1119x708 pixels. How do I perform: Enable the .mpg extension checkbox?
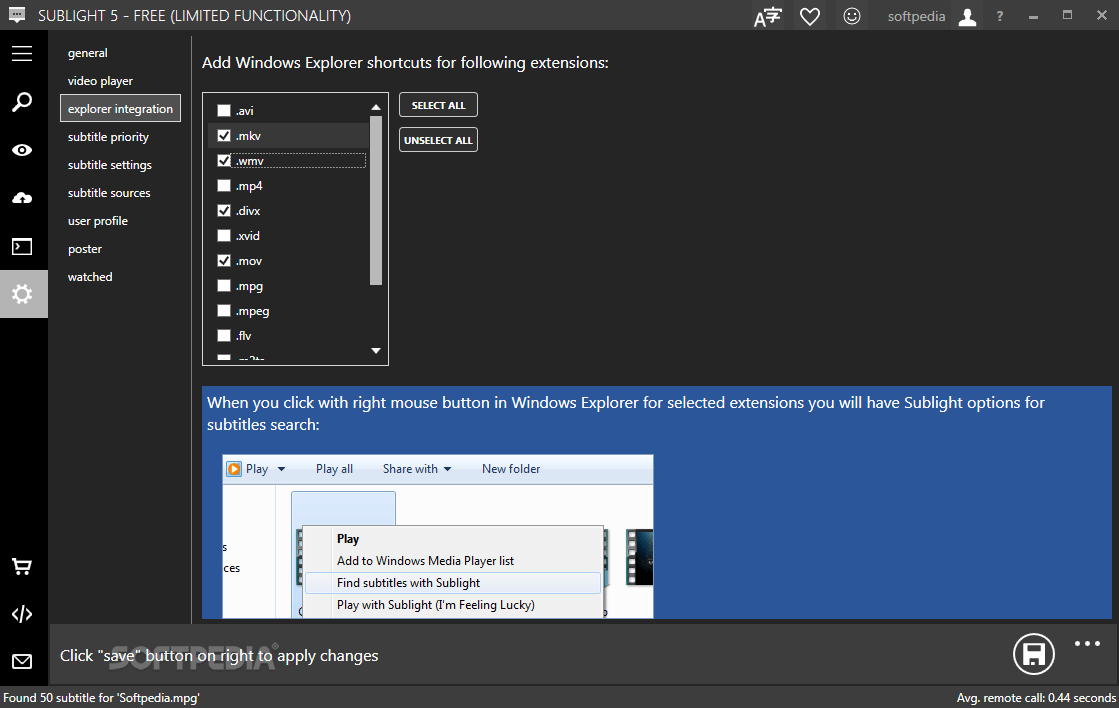point(224,285)
